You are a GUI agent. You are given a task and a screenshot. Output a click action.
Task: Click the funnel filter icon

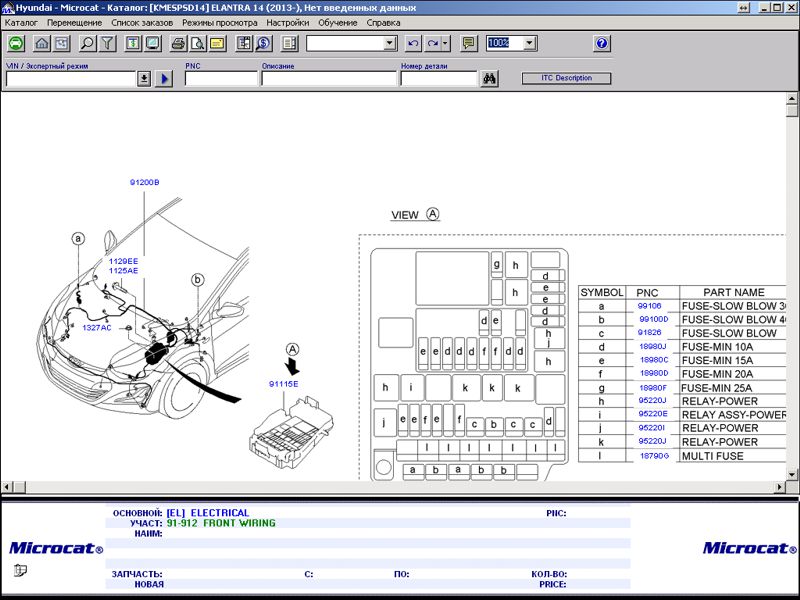click(x=107, y=43)
